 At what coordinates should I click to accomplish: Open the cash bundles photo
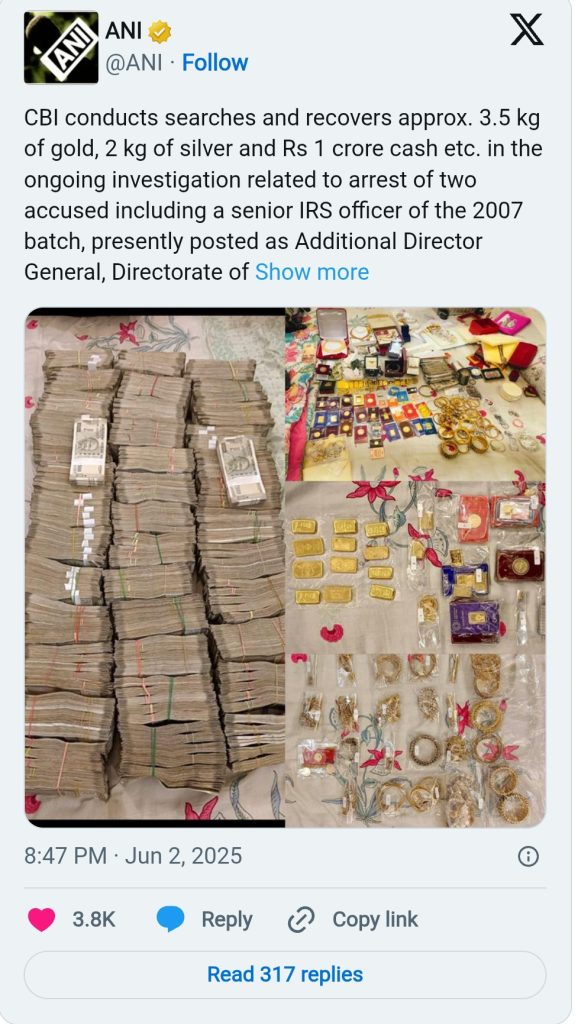(x=155, y=568)
